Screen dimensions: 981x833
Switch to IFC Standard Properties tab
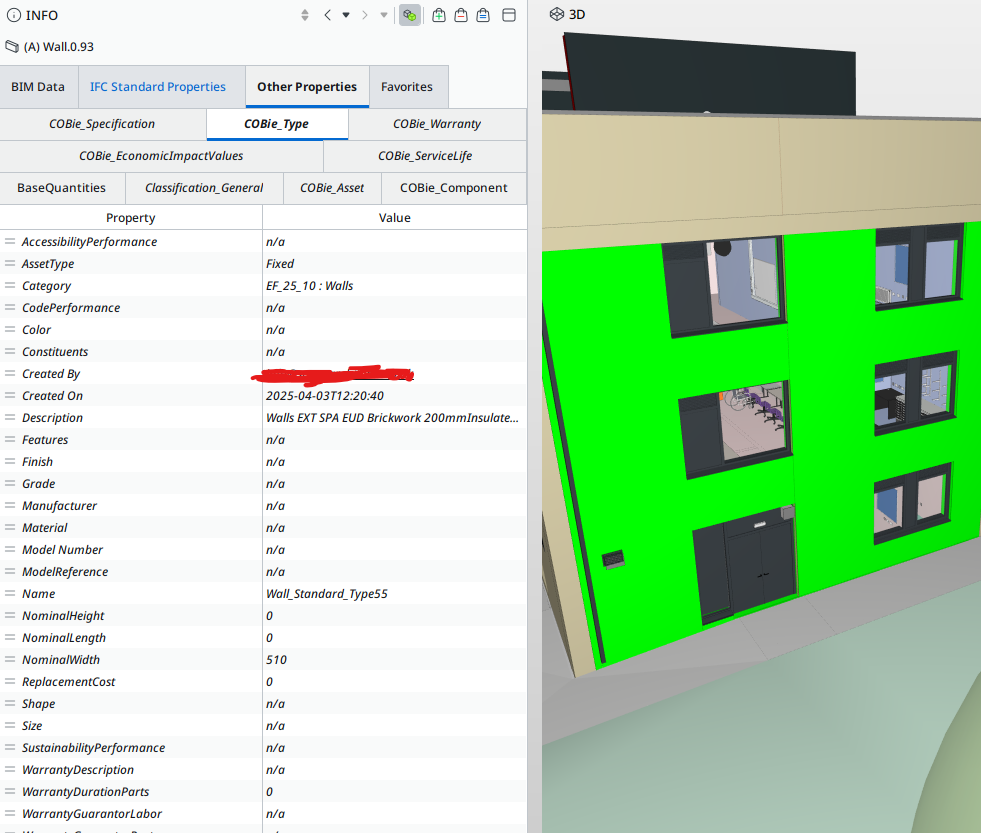[x=158, y=87]
